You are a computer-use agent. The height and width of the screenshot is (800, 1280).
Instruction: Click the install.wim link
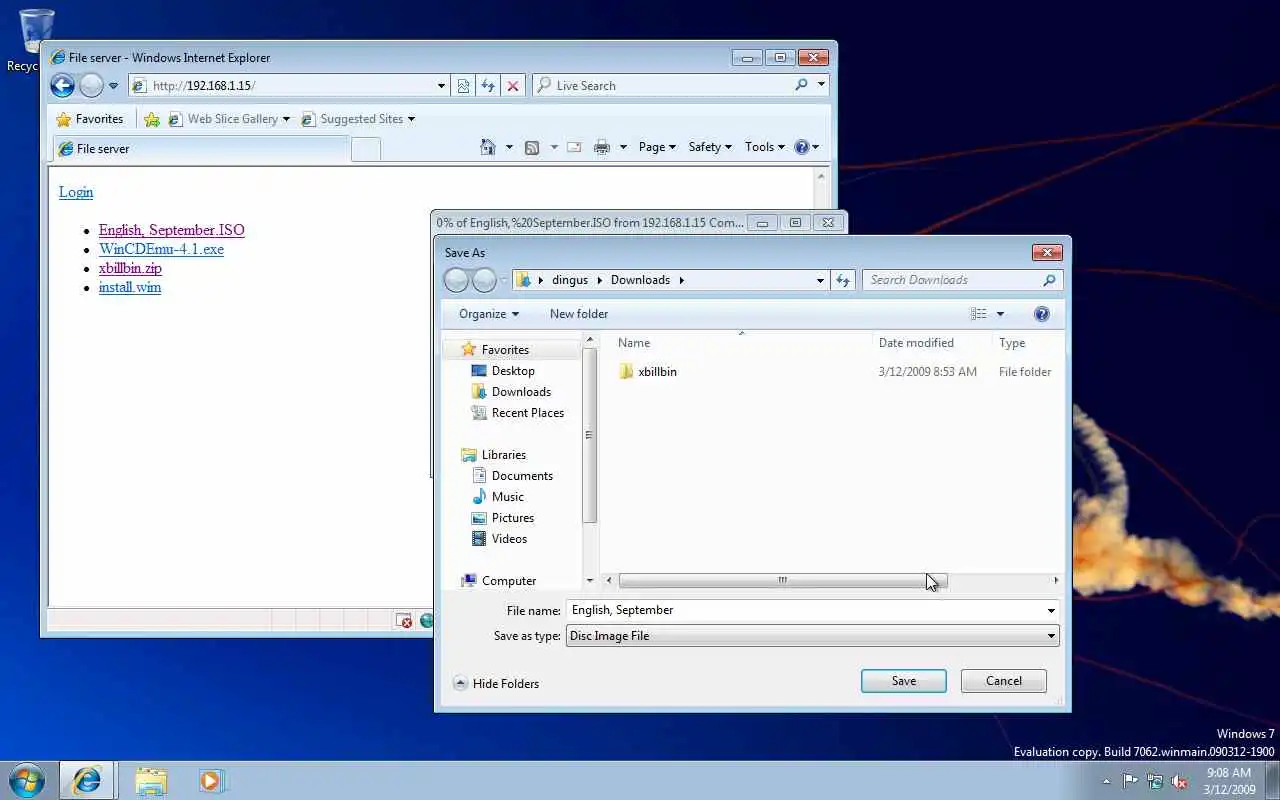(x=130, y=287)
